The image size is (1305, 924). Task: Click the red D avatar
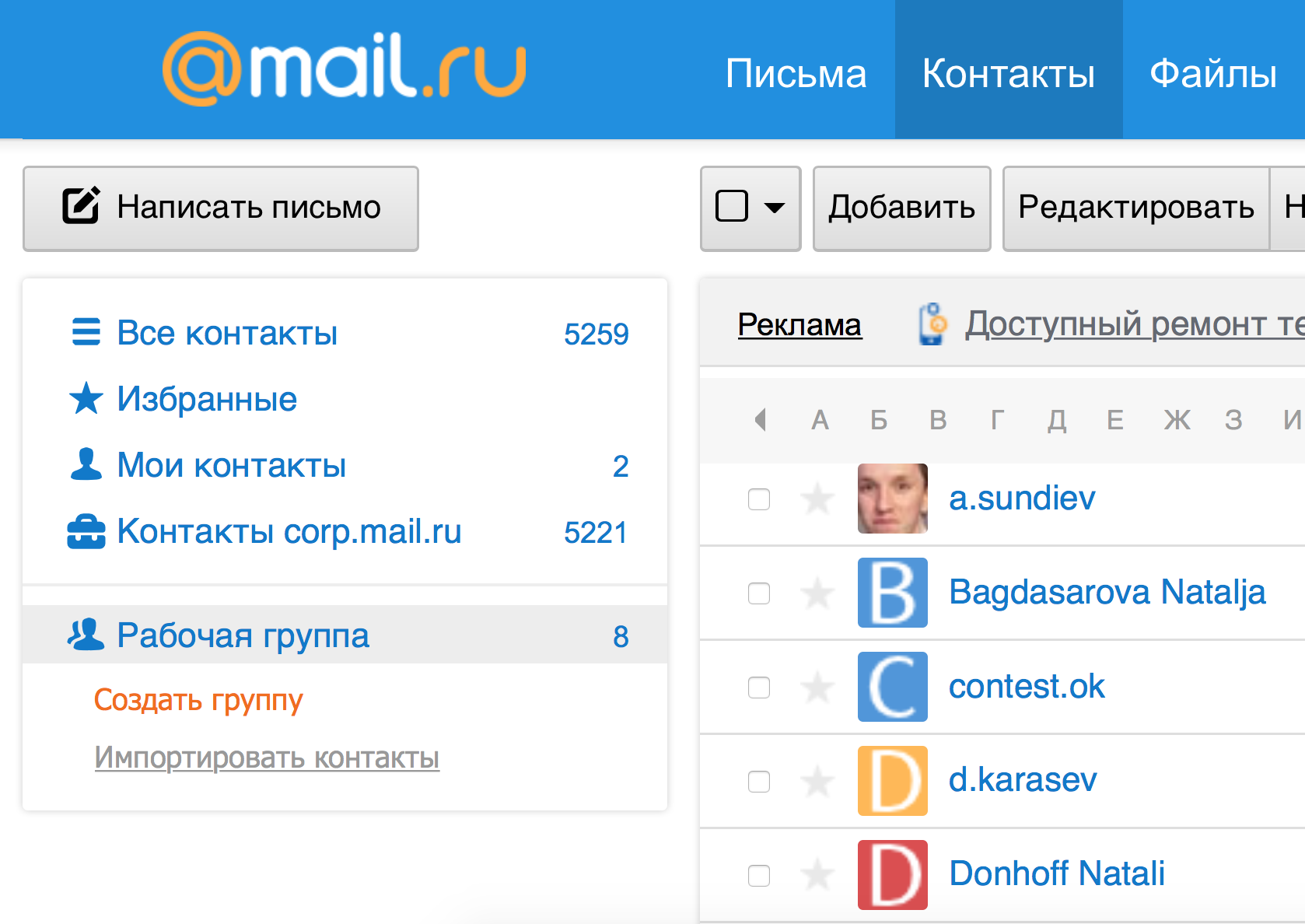point(893,875)
